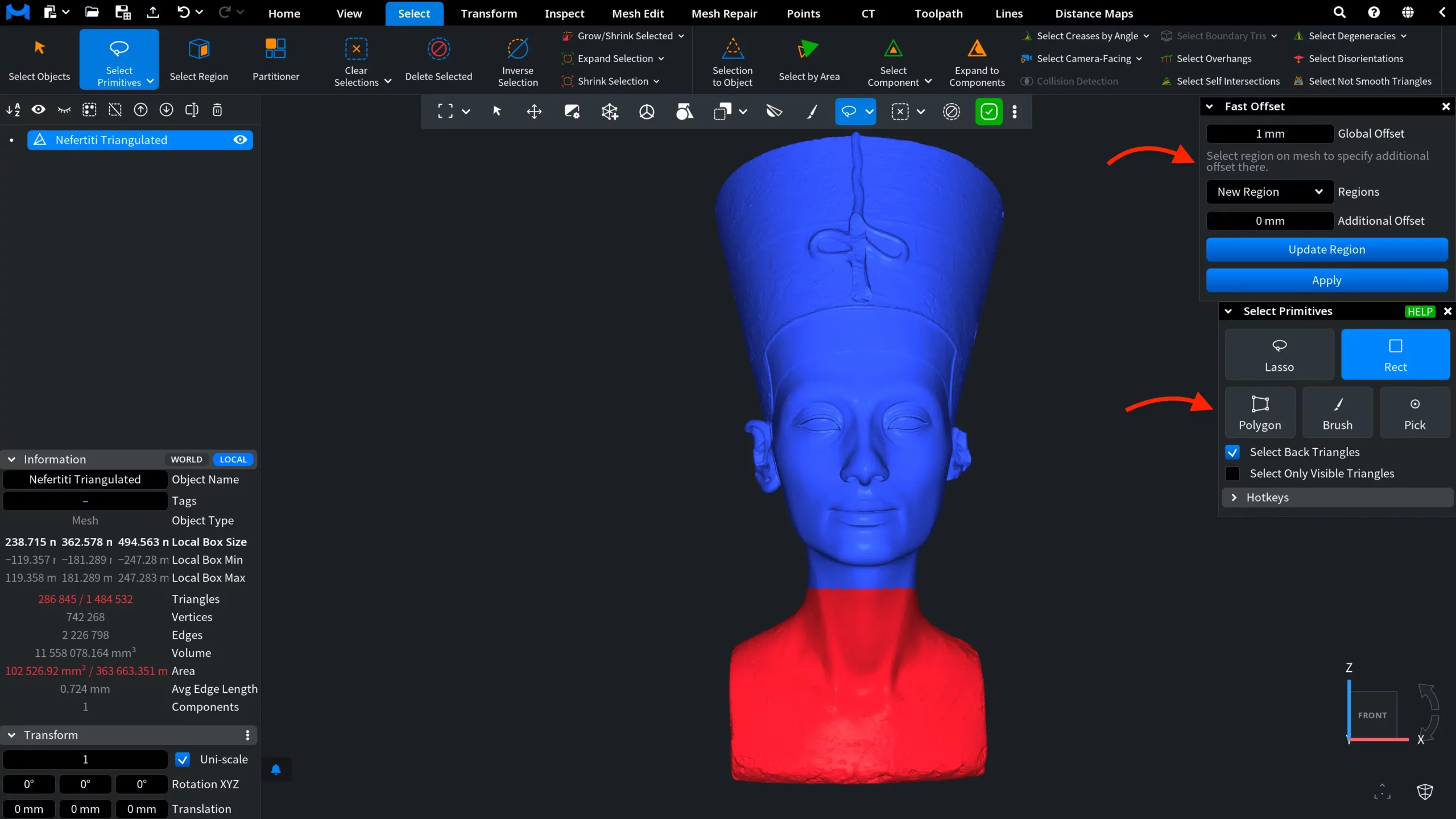The height and width of the screenshot is (819, 1456).
Task: Choose the Lasso selection mode
Action: (x=1279, y=354)
